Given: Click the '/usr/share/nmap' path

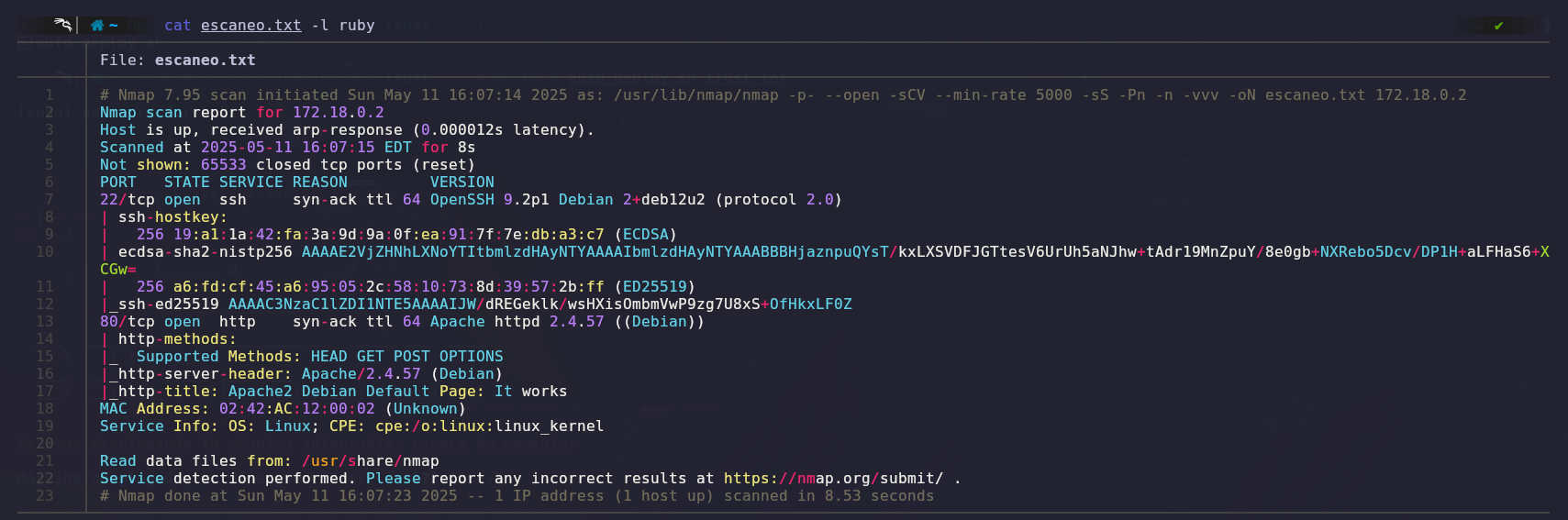Looking at the screenshot, I should tap(371, 461).
